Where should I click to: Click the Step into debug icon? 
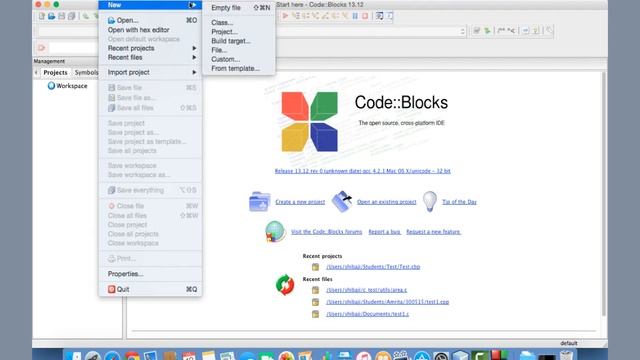[315, 16]
